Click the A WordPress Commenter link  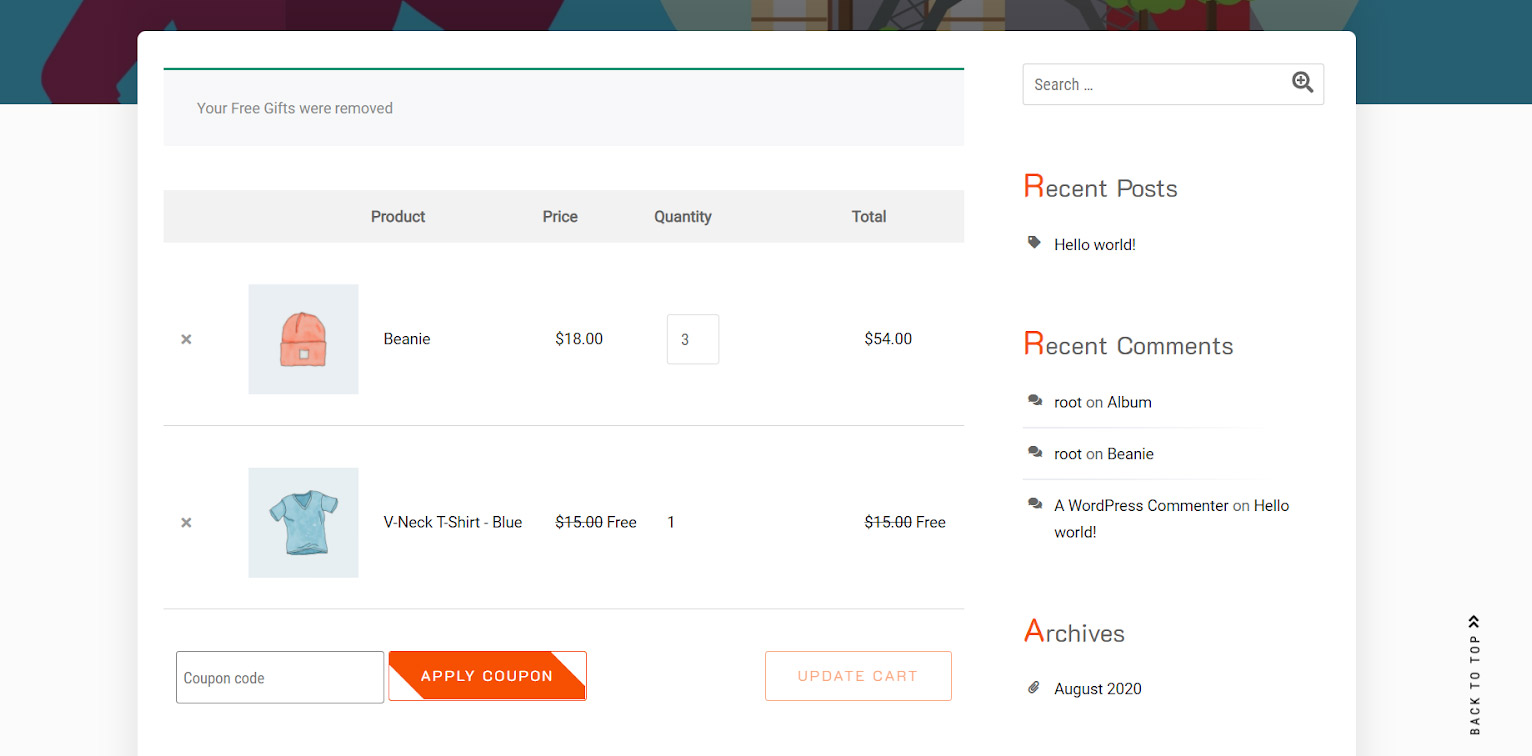tap(1141, 506)
